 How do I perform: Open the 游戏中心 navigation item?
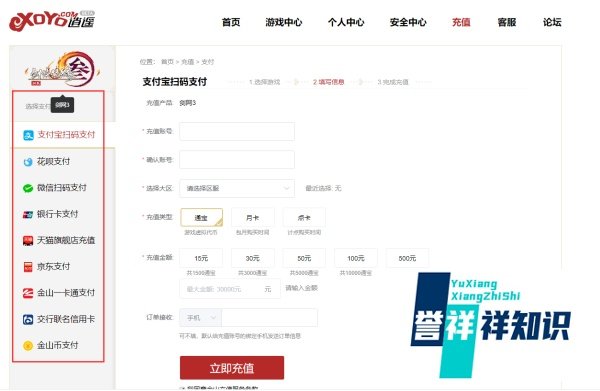[284, 22]
